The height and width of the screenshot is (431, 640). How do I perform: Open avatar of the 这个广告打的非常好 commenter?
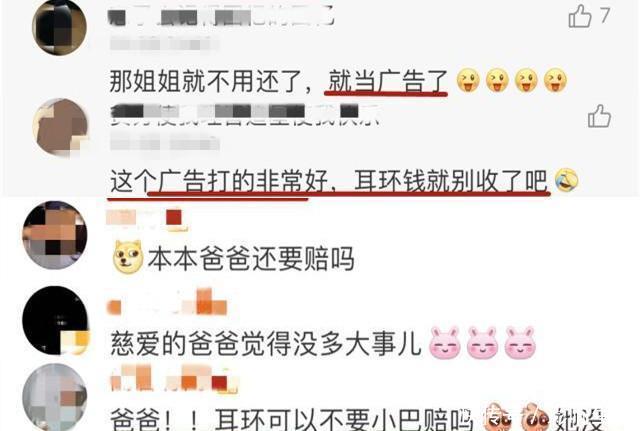pyautogui.click(x=61, y=127)
